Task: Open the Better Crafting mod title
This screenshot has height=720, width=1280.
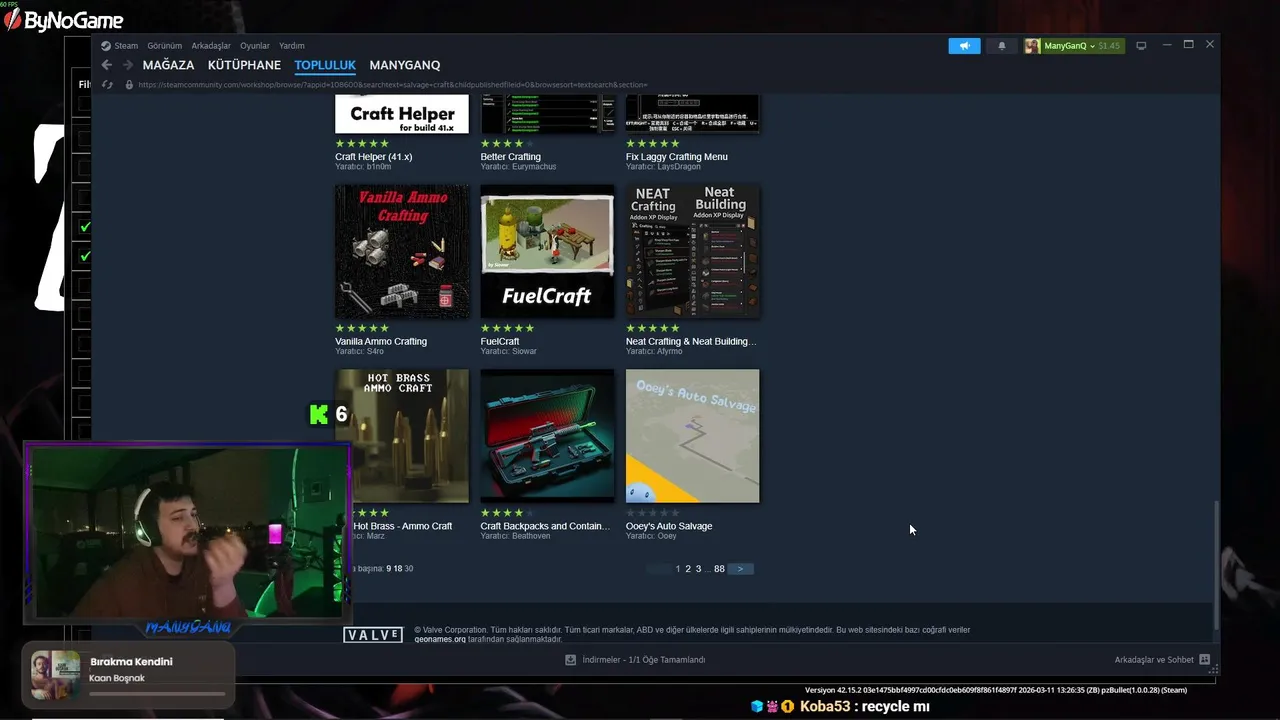Action: click(x=510, y=157)
